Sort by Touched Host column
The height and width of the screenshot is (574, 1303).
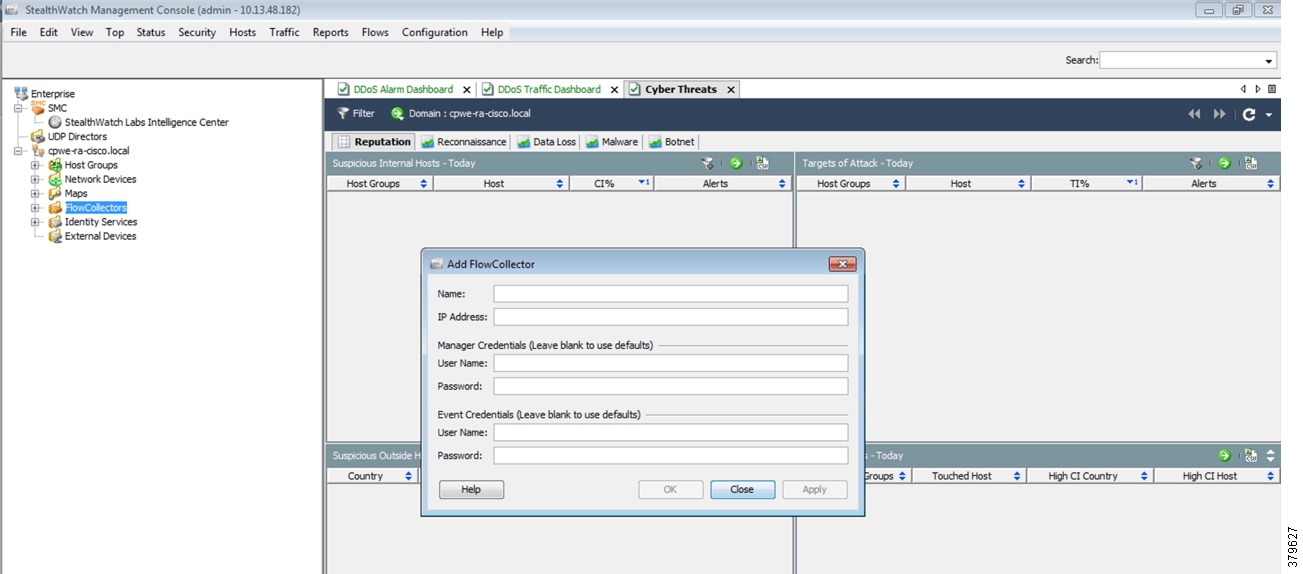(x=969, y=476)
